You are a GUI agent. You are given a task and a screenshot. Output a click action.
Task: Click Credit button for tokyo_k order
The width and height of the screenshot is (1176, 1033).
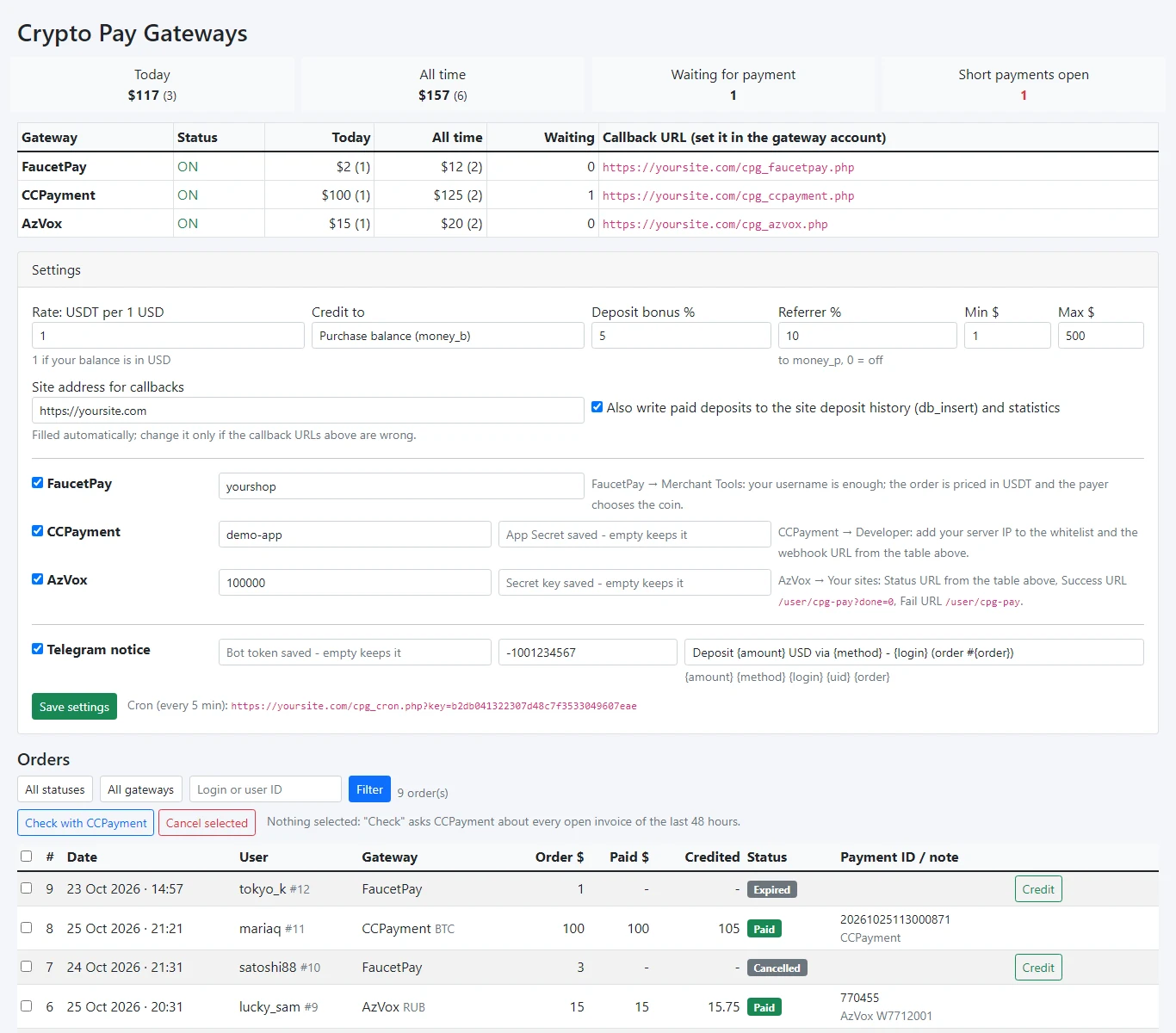[x=1038, y=889]
